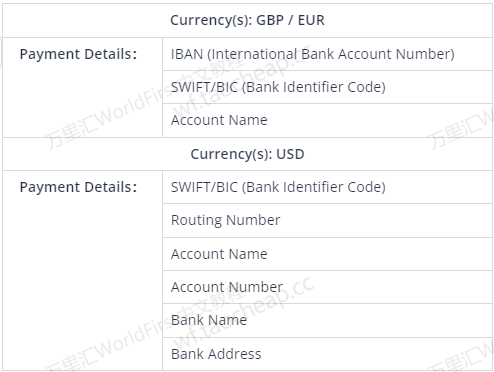Click 'Bank Identifier Code' text in USD section

tap(314, 187)
